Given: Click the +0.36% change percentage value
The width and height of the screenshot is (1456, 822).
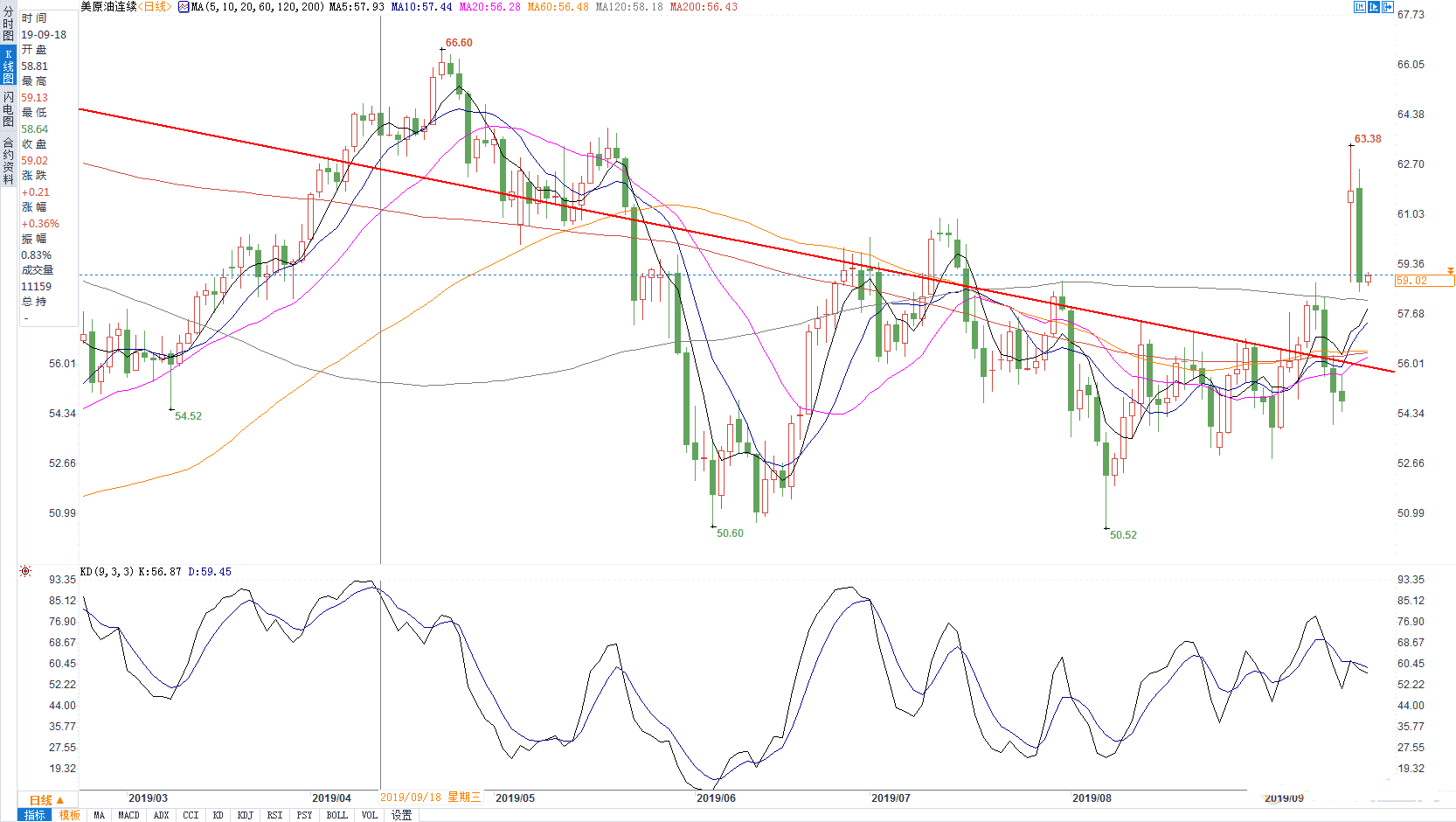Looking at the screenshot, I should pyautogui.click(x=40, y=224).
